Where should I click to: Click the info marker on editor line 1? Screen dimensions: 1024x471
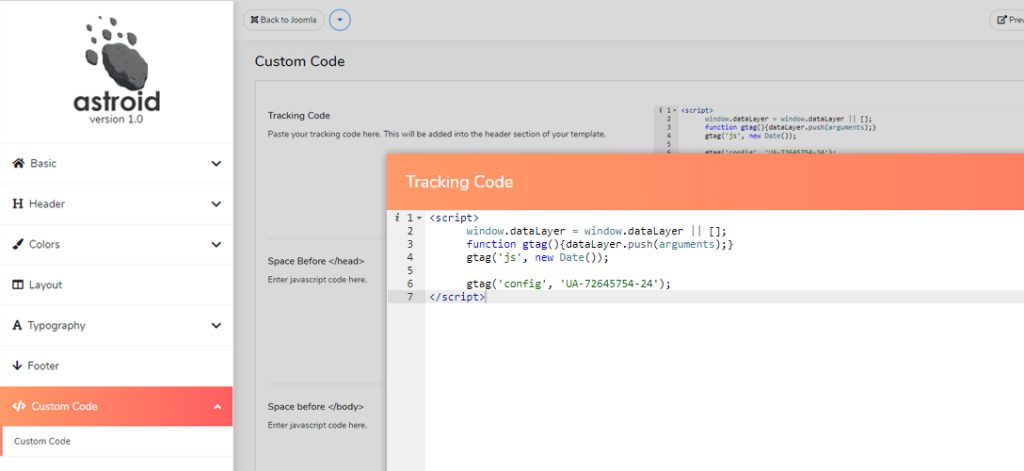pyautogui.click(x=396, y=218)
